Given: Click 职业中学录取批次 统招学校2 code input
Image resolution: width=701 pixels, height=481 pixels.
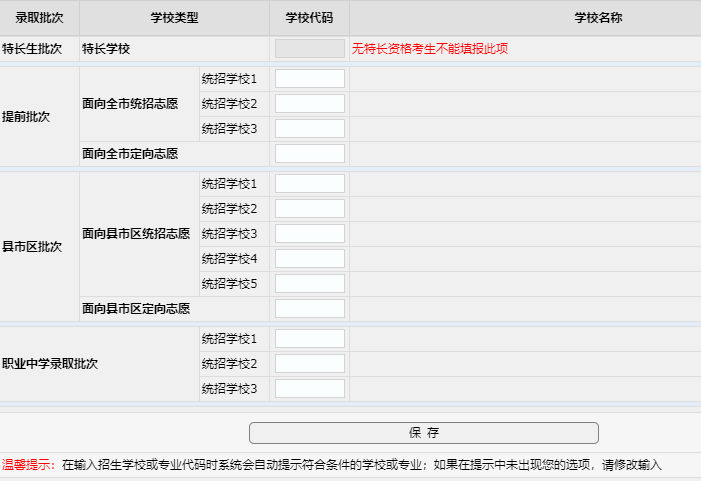Looking at the screenshot, I should 310,364.
